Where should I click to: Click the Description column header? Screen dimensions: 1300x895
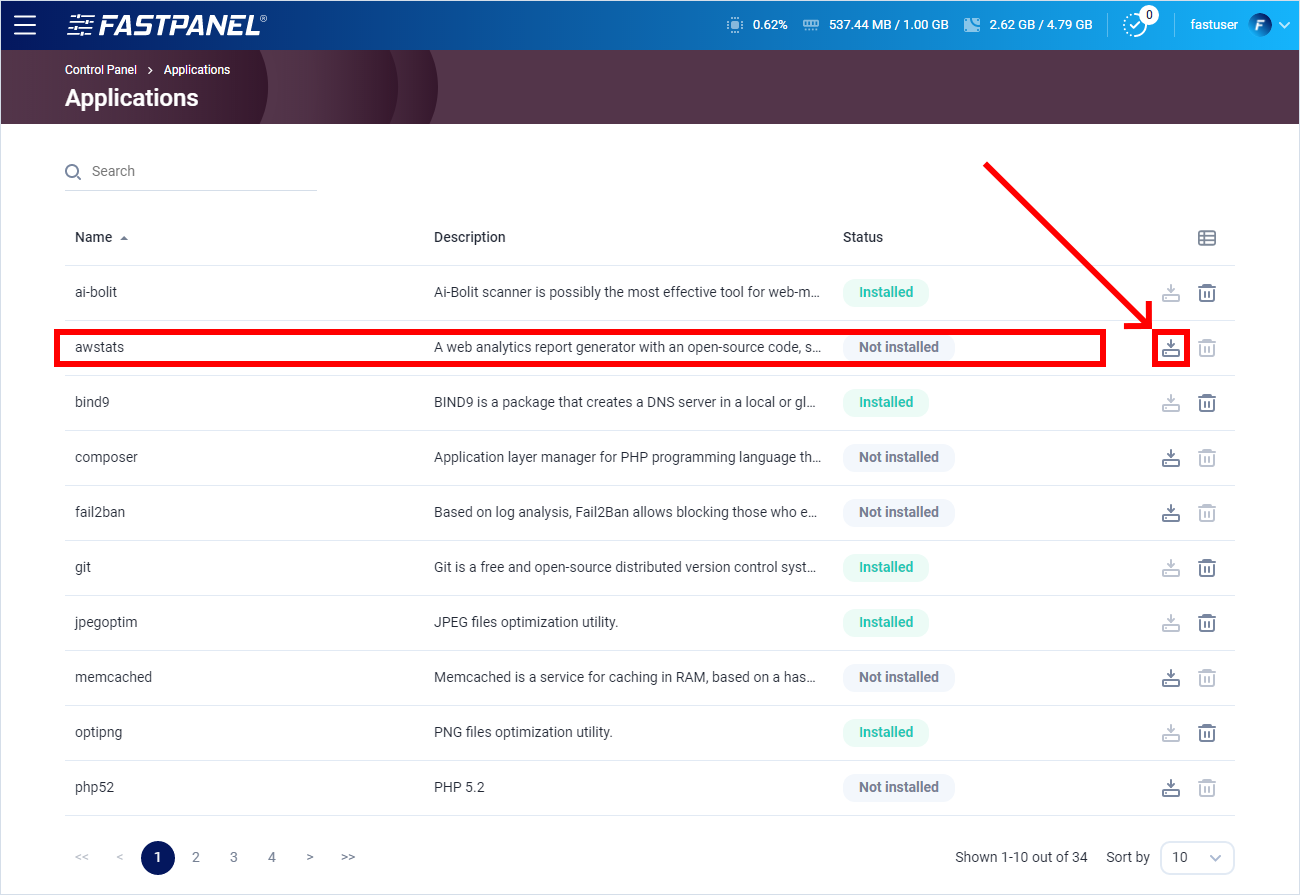tap(470, 237)
